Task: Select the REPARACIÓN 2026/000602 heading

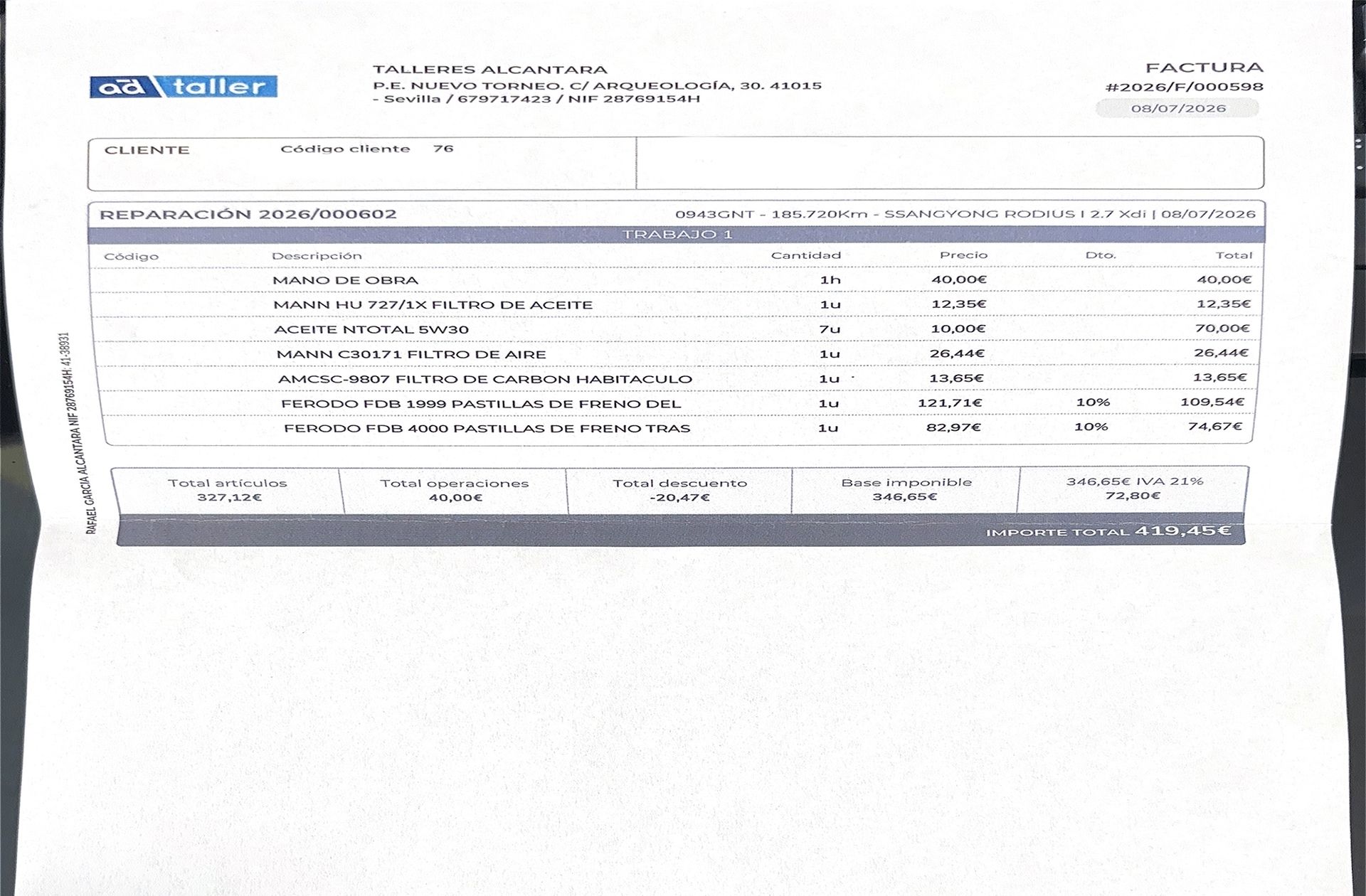Action: tap(248, 214)
